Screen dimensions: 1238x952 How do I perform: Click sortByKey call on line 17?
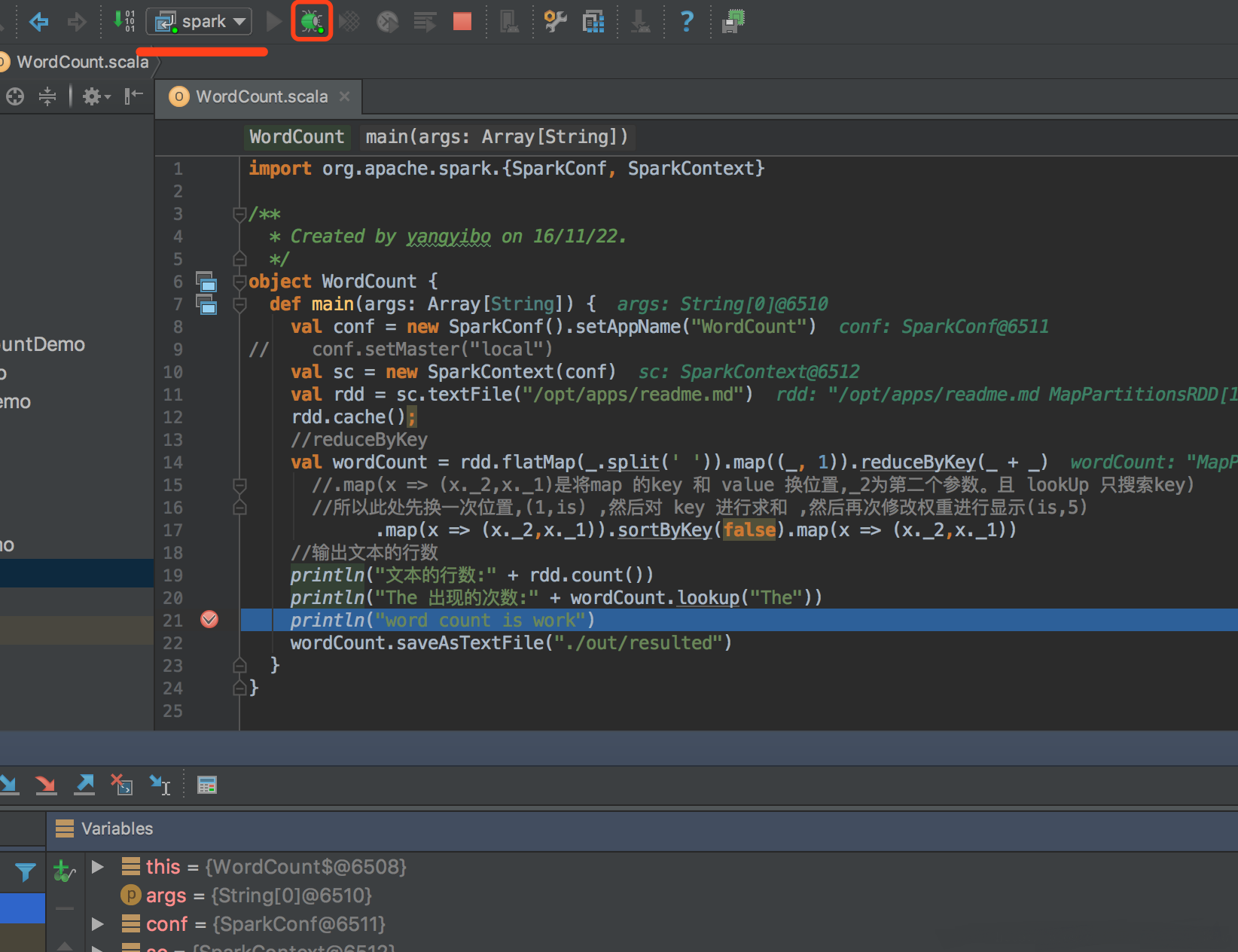click(664, 529)
